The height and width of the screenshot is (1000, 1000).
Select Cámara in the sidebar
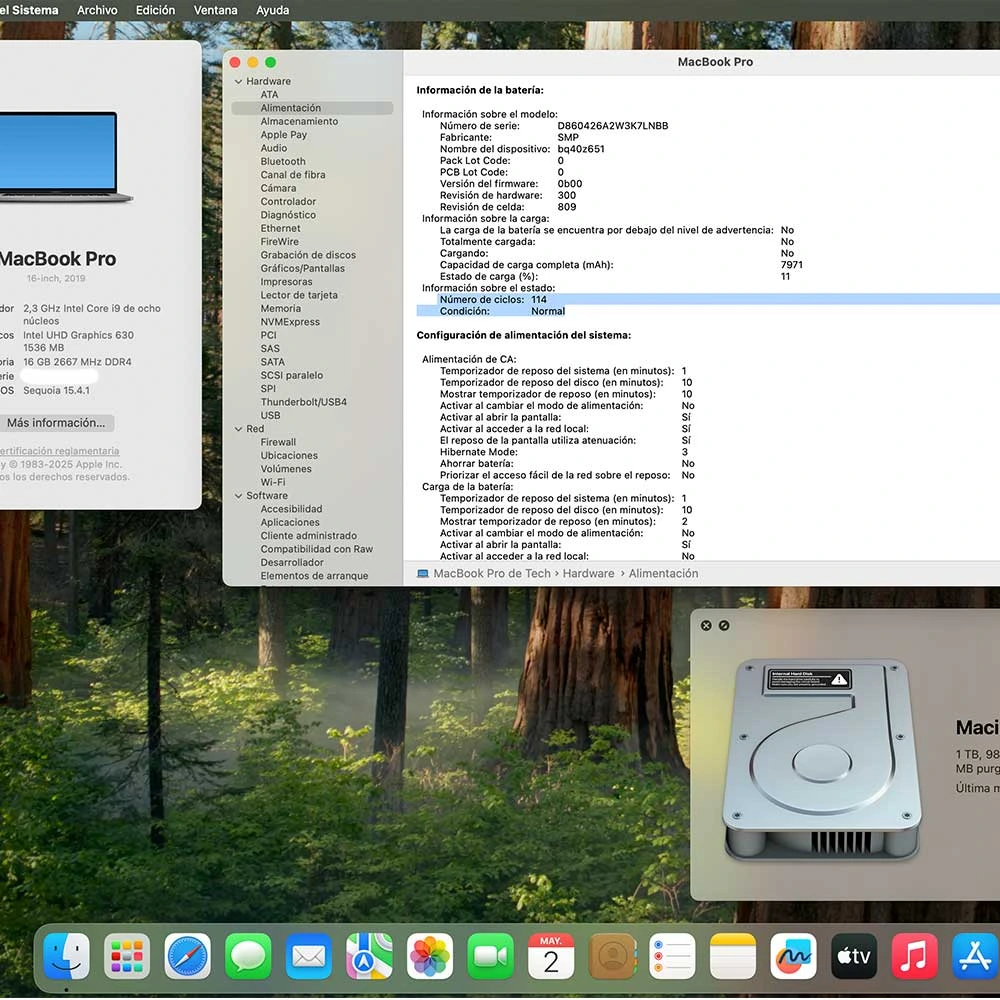278,188
